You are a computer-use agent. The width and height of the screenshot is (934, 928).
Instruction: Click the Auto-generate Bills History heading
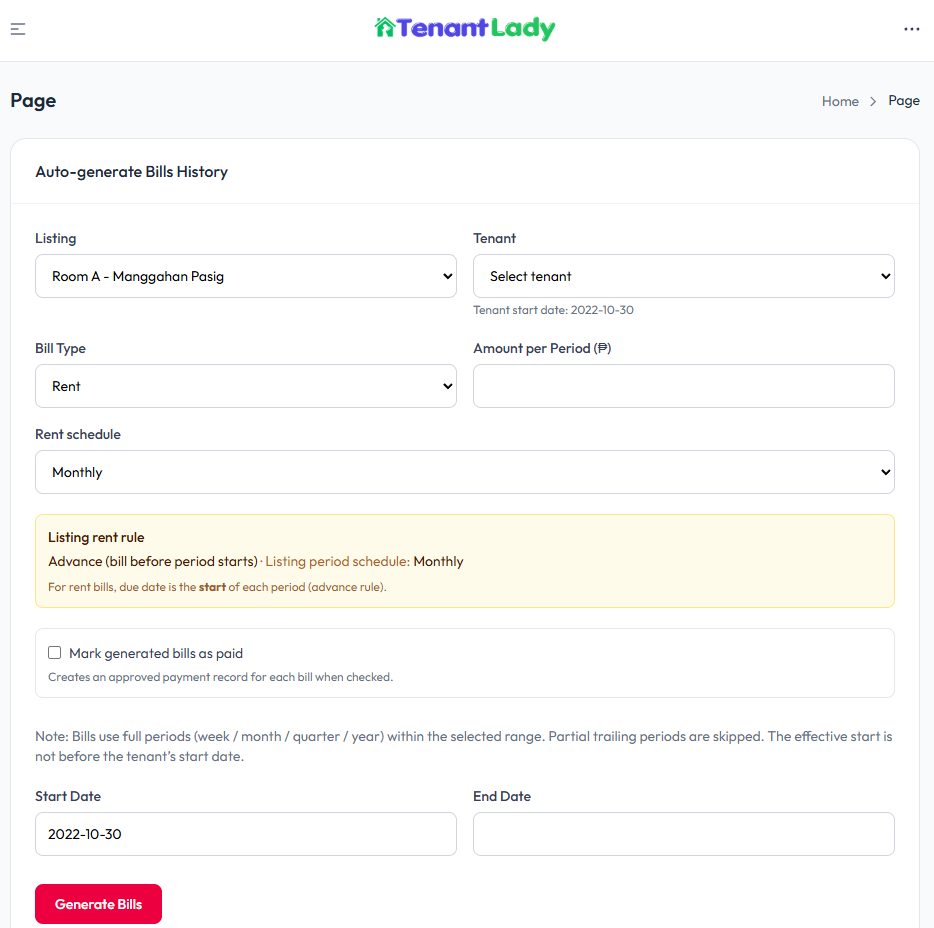[132, 172]
